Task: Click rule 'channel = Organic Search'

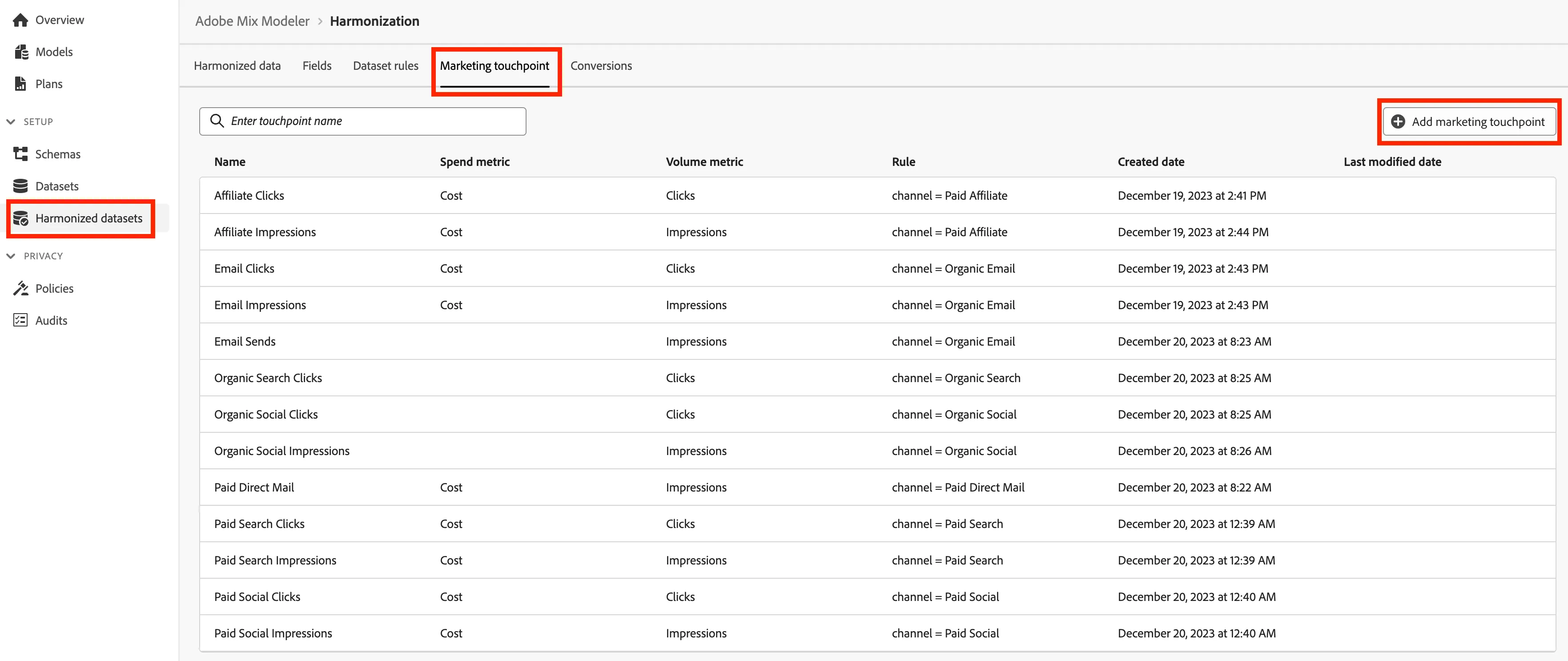Action: coord(956,378)
